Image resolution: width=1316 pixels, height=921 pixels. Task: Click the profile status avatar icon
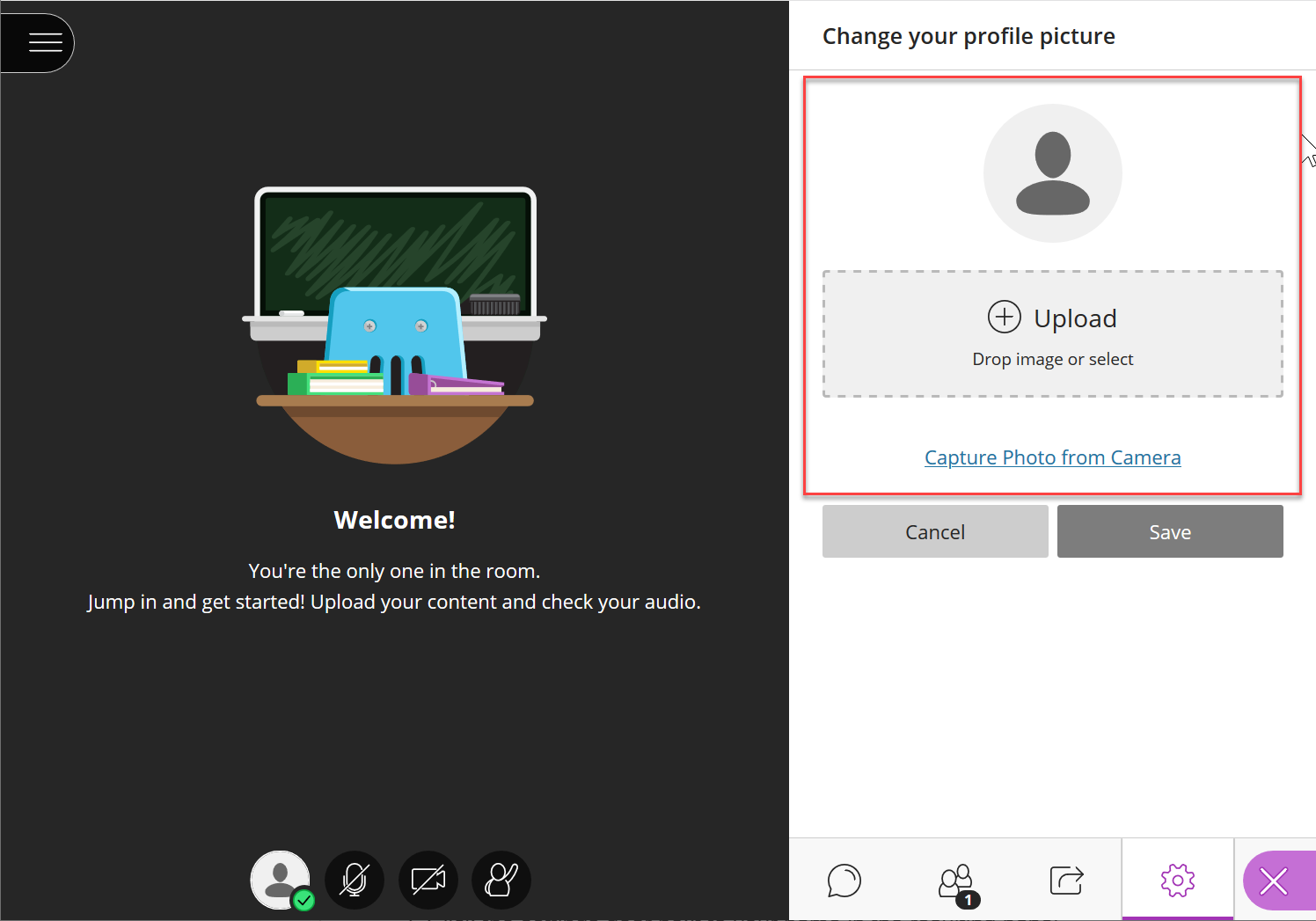[281, 880]
